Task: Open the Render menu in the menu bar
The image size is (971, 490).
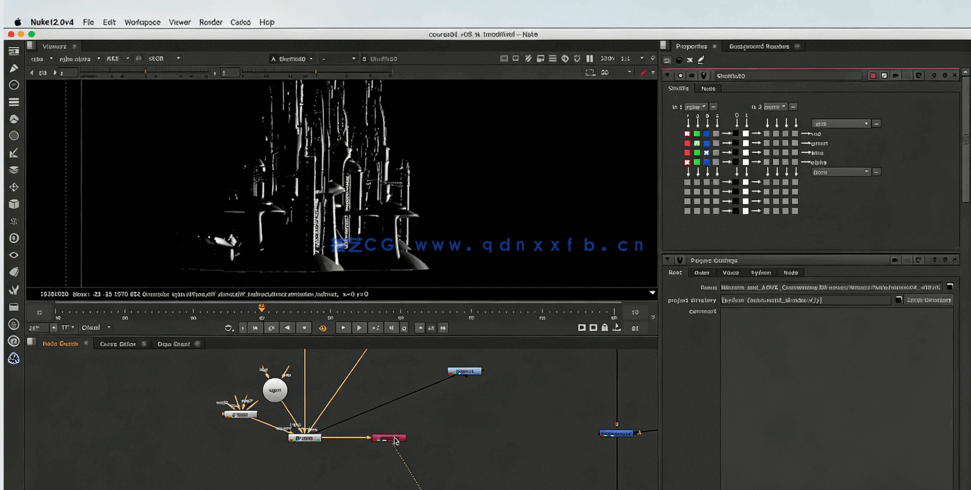Action: 210,22
